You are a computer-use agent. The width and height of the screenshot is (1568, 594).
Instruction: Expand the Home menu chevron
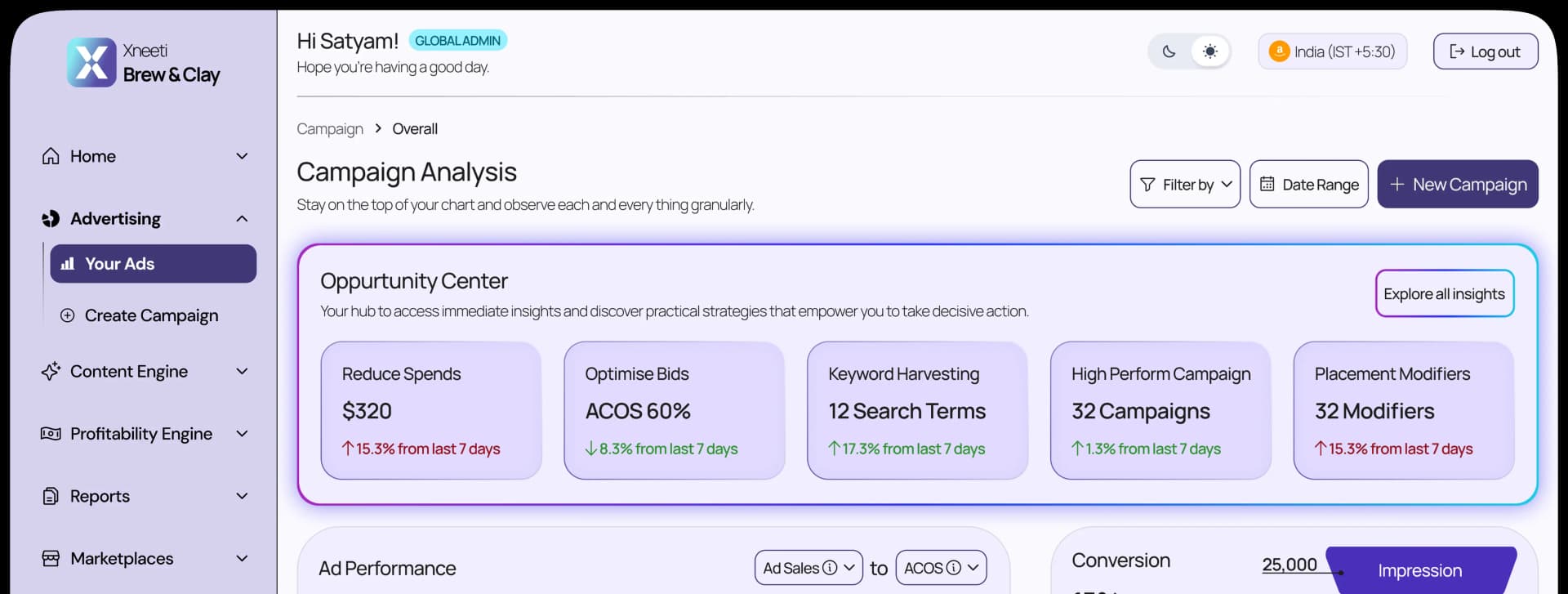242,156
